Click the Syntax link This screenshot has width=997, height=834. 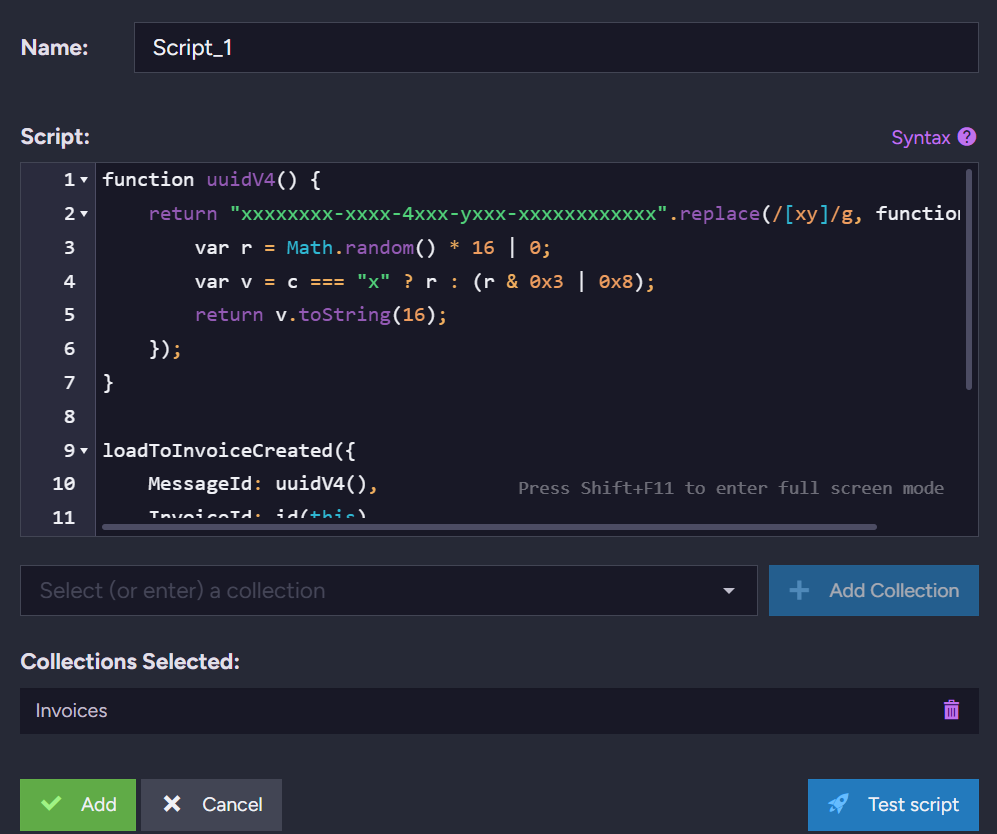[920, 137]
